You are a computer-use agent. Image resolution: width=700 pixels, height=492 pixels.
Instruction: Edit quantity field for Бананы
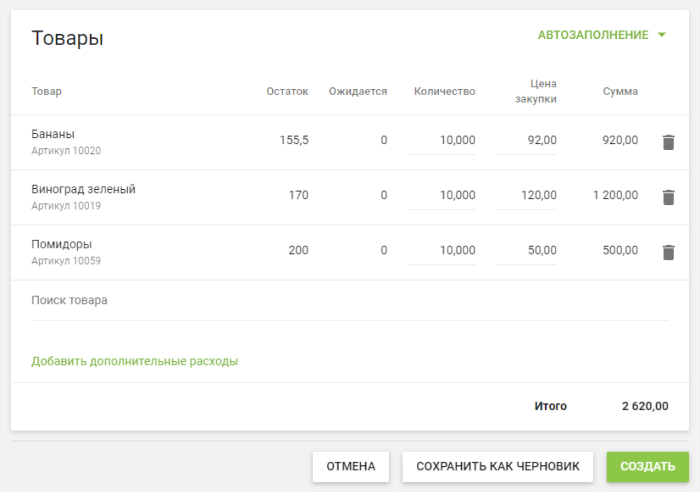tap(442, 141)
